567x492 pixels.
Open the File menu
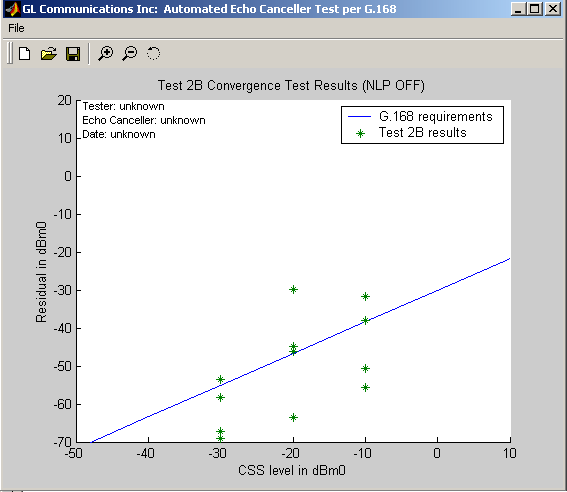[x=16, y=28]
